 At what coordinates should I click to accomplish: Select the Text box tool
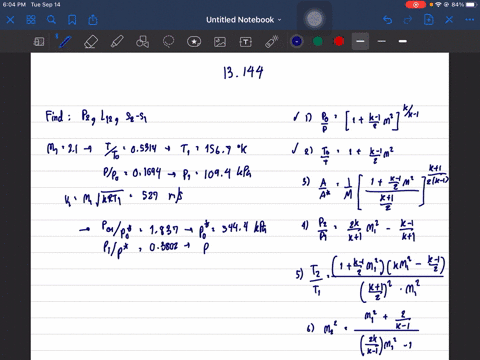click(x=246, y=42)
